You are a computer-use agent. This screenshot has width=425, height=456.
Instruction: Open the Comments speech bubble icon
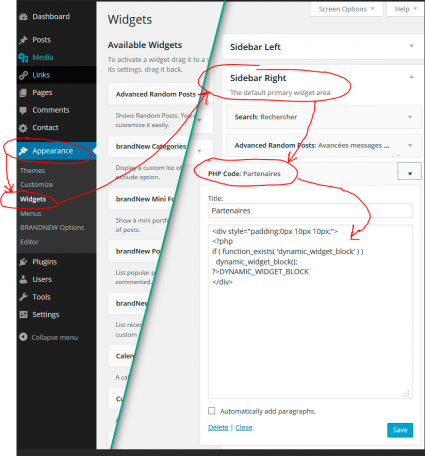[23, 110]
